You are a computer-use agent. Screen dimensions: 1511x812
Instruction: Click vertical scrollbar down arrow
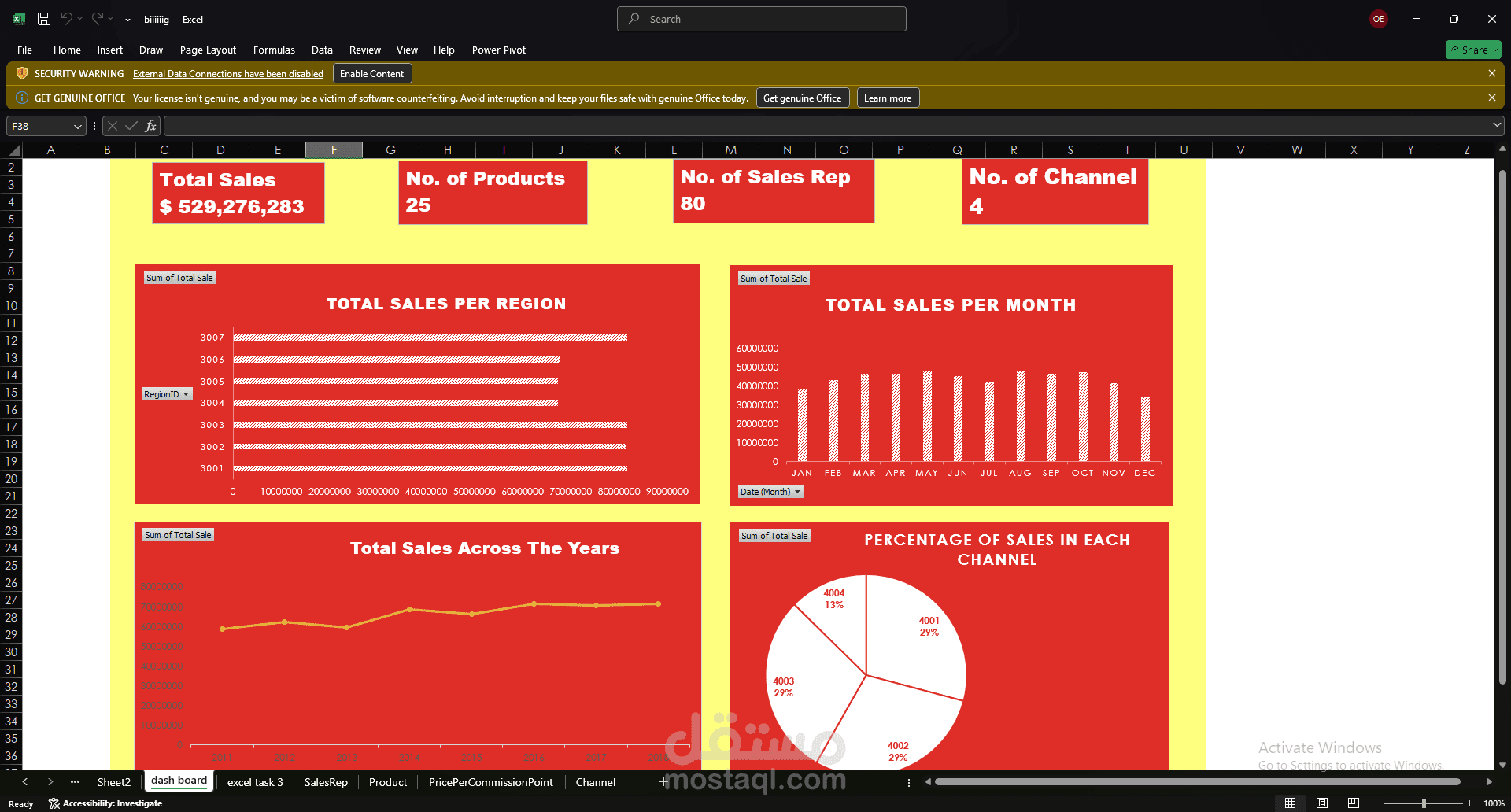click(1502, 764)
